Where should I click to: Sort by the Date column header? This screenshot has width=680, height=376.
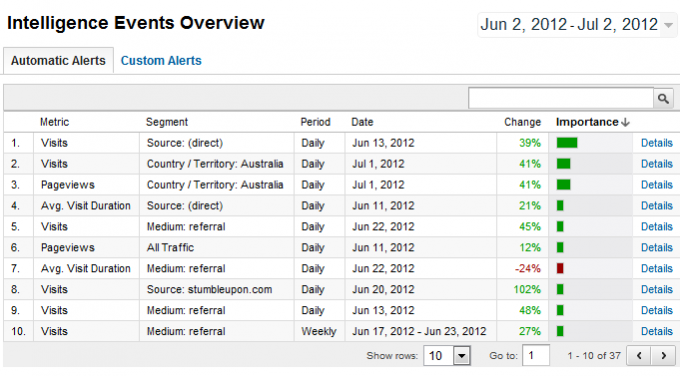(x=362, y=122)
